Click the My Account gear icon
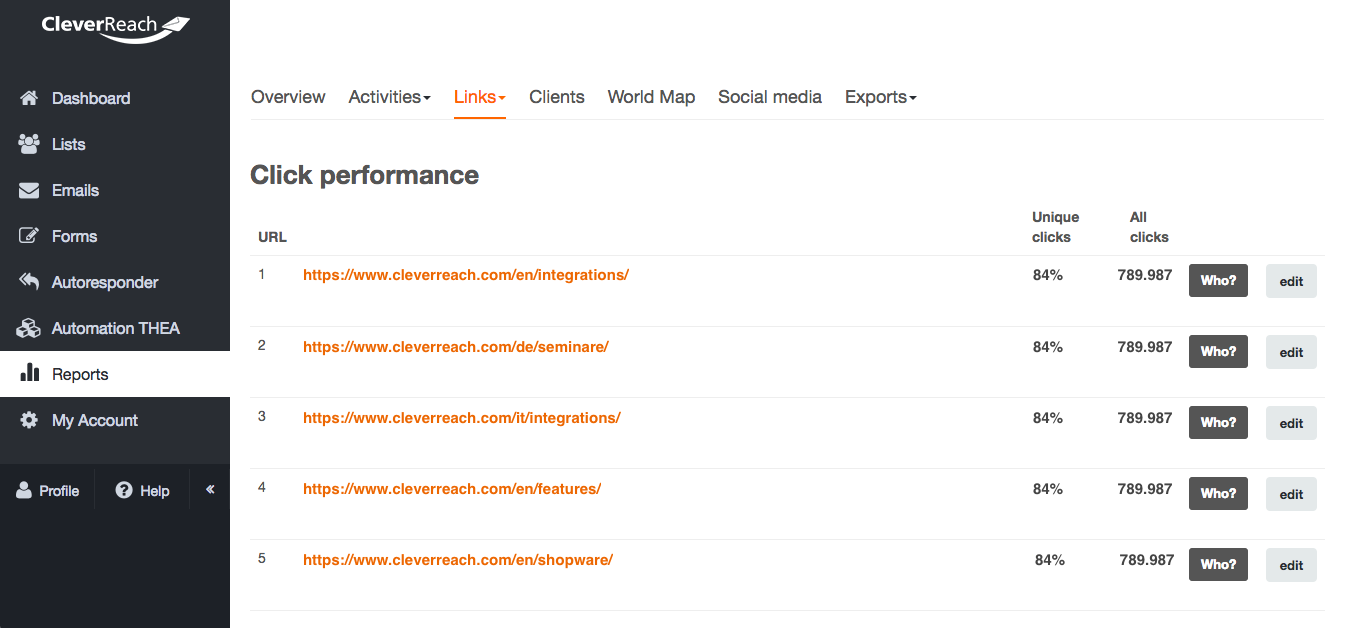The image size is (1363, 628). (x=29, y=420)
